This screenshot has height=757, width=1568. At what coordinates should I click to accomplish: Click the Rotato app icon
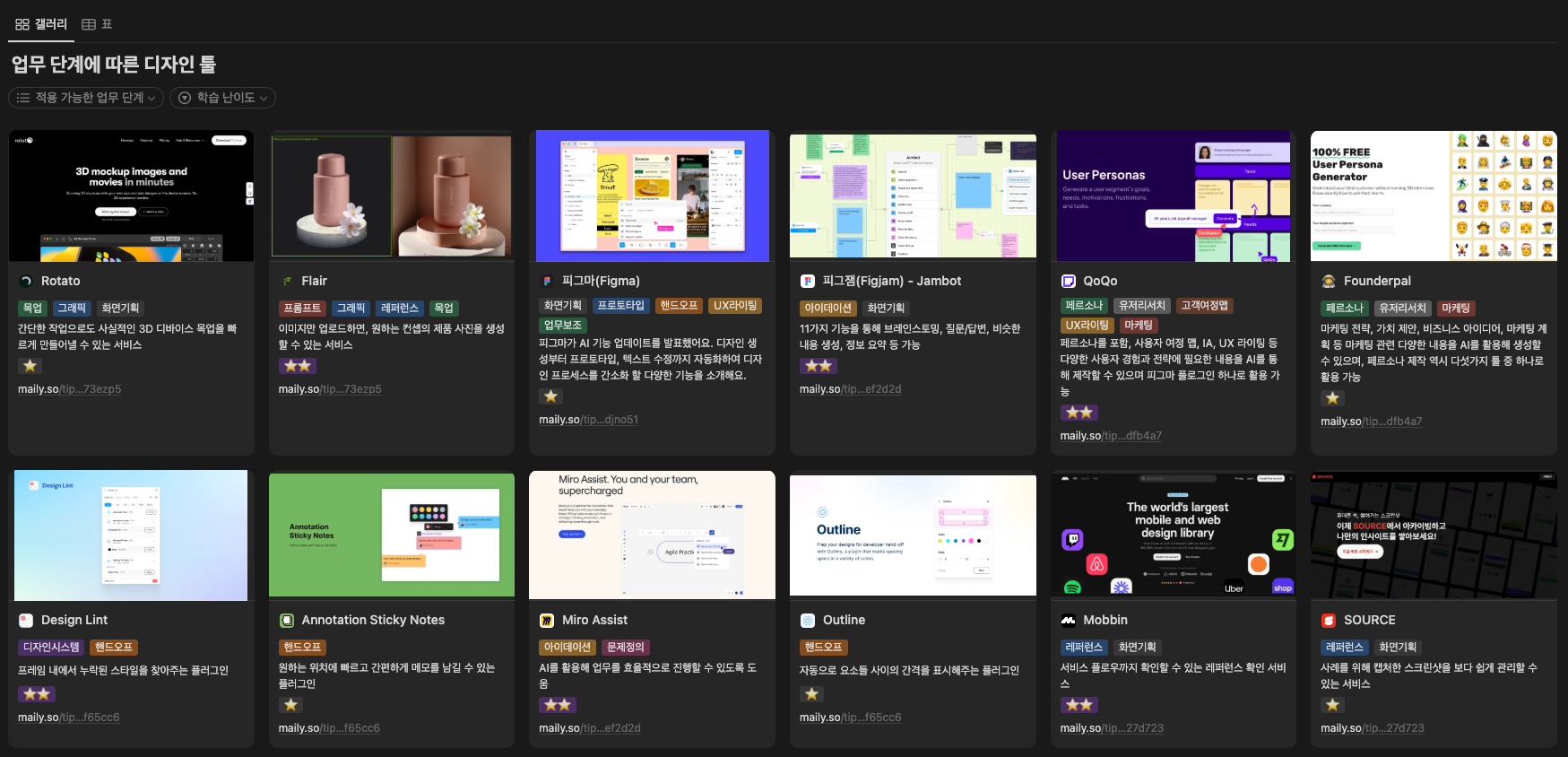pyautogui.click(x=26, y=281)
